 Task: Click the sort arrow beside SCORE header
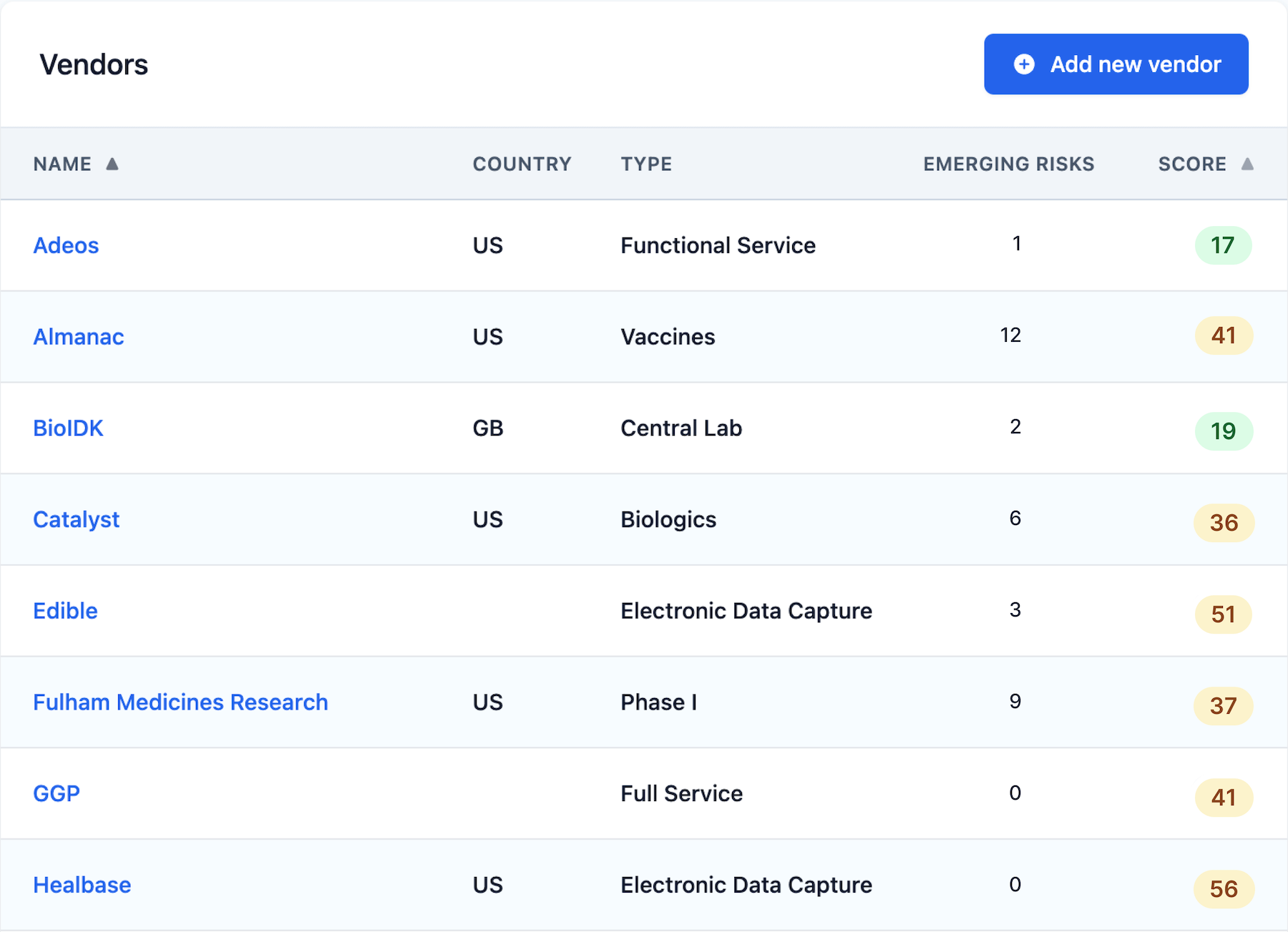click(x=1248, y=164)
